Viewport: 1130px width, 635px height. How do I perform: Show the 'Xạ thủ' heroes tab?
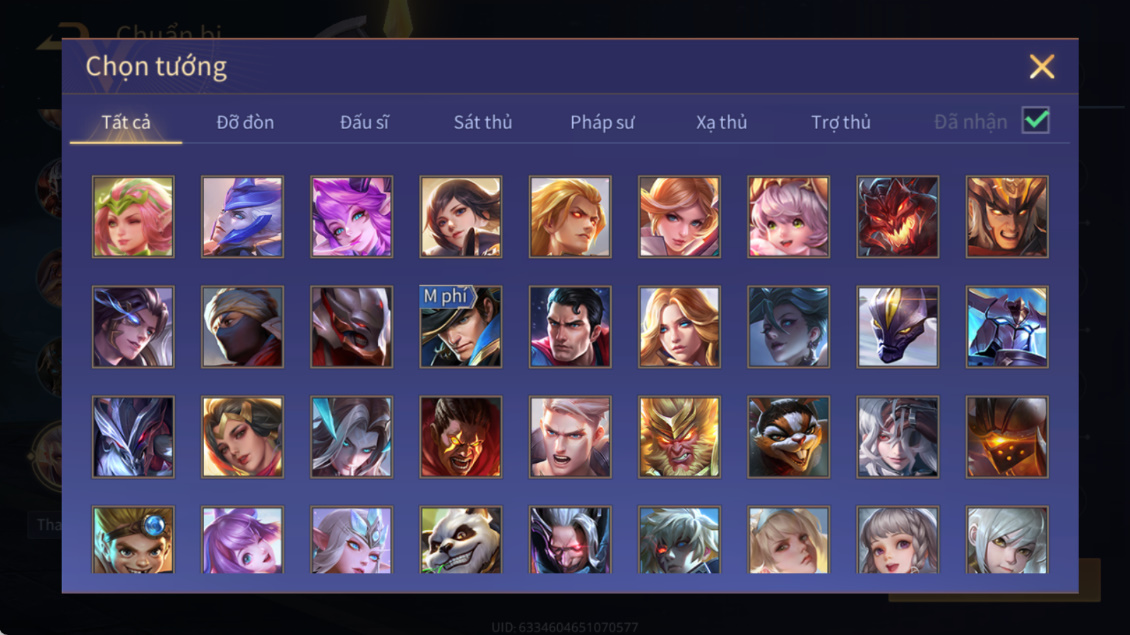[x=721, y=122]
